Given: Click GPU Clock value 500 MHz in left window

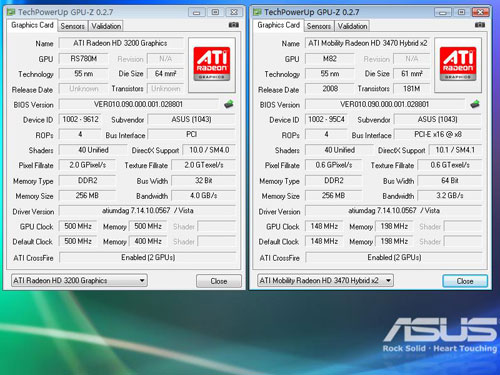Looking at the screenshot, I should (78, 226).
